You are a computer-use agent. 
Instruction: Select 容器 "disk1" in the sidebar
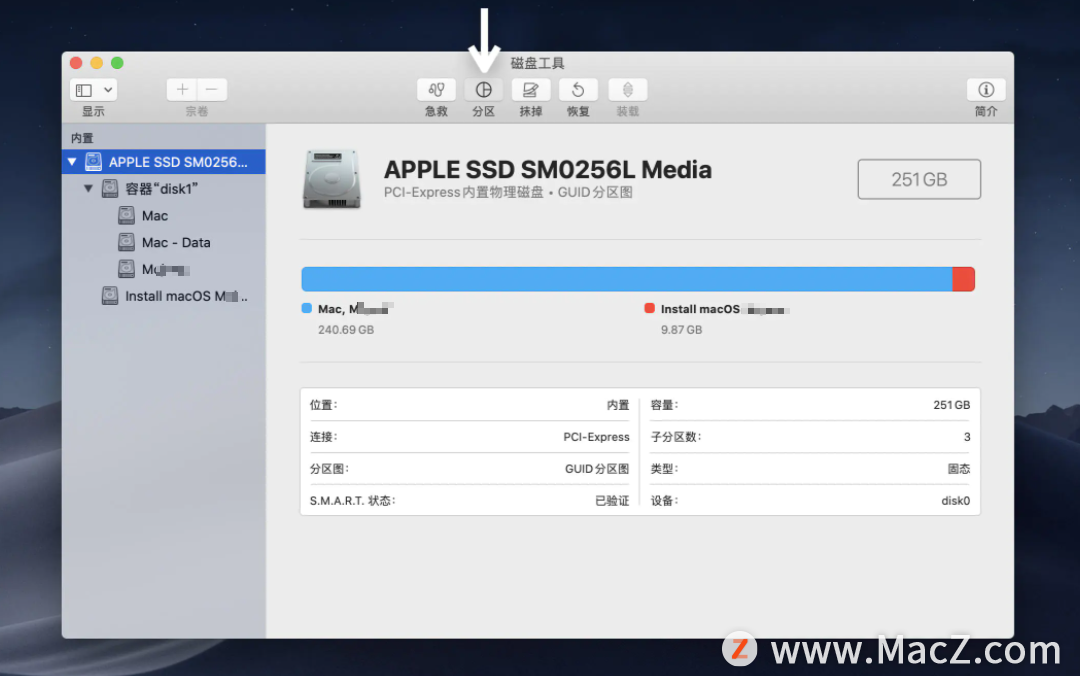[x=164, y=189]
